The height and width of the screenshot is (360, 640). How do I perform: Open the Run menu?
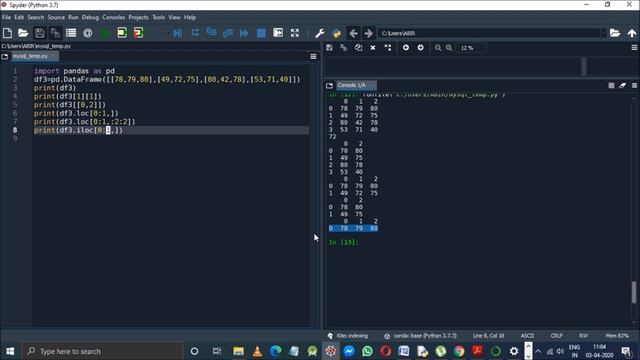tap(73, 17)
